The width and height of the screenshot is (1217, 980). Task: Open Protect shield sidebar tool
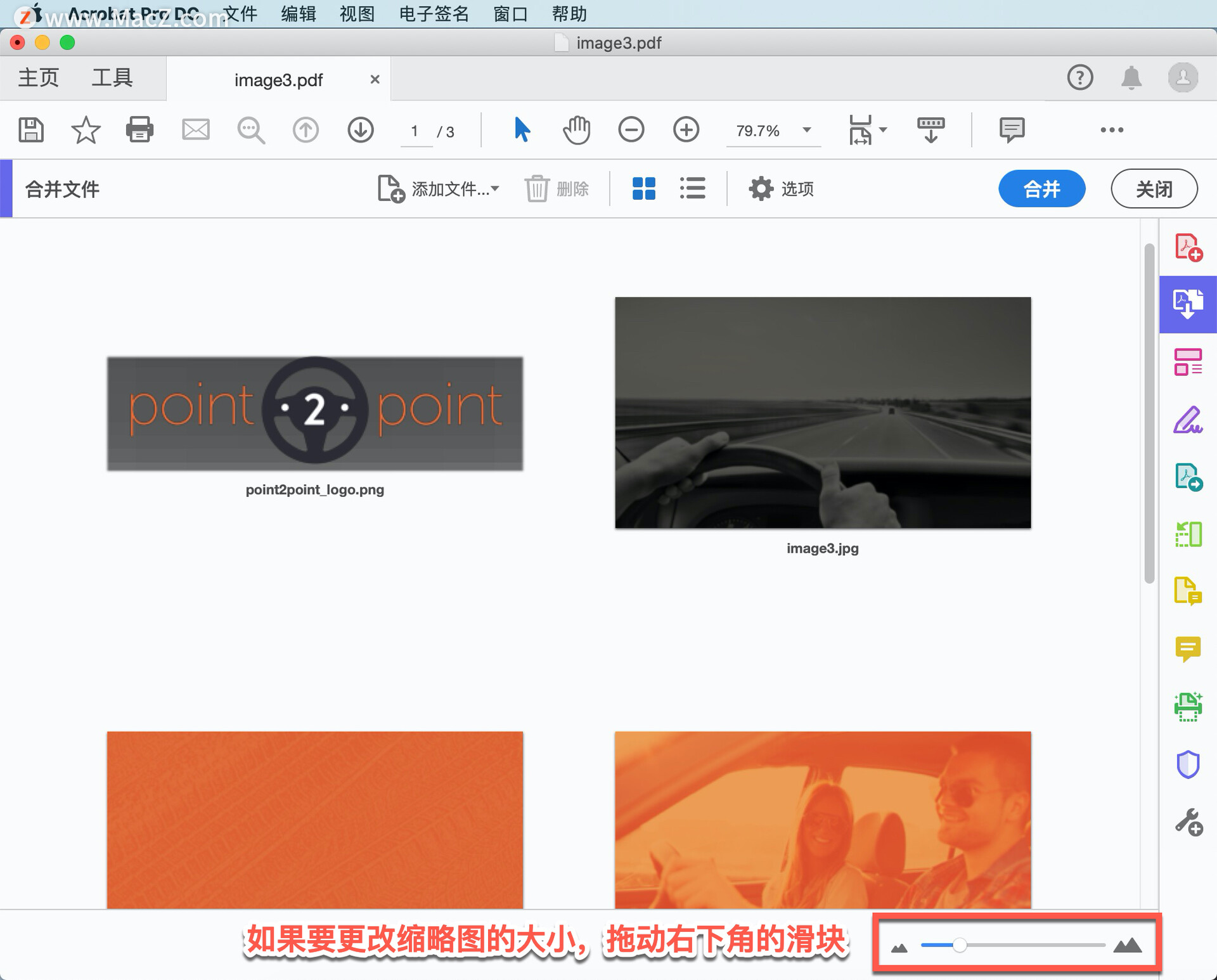tap(1188, 764)
